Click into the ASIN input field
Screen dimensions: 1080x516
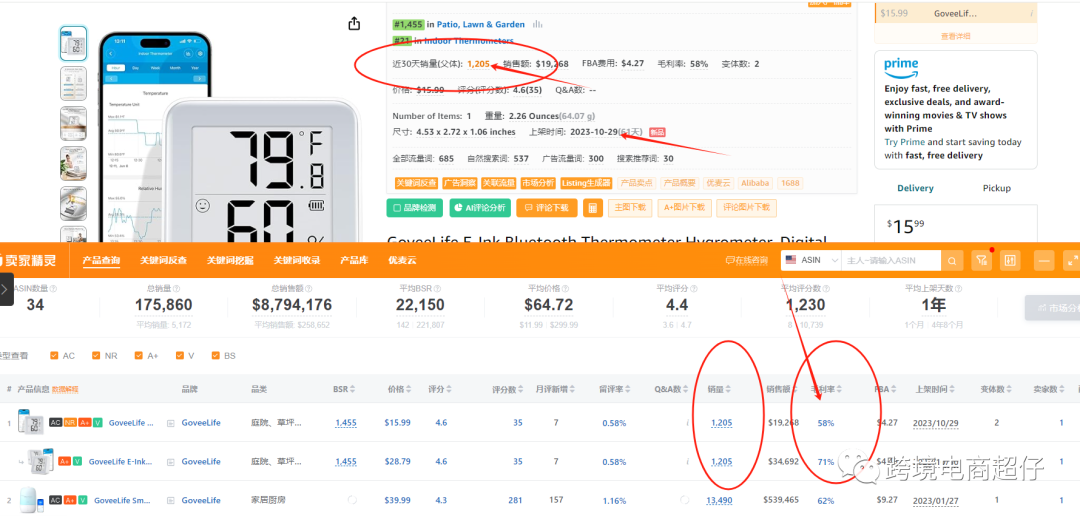click(891, 260)
